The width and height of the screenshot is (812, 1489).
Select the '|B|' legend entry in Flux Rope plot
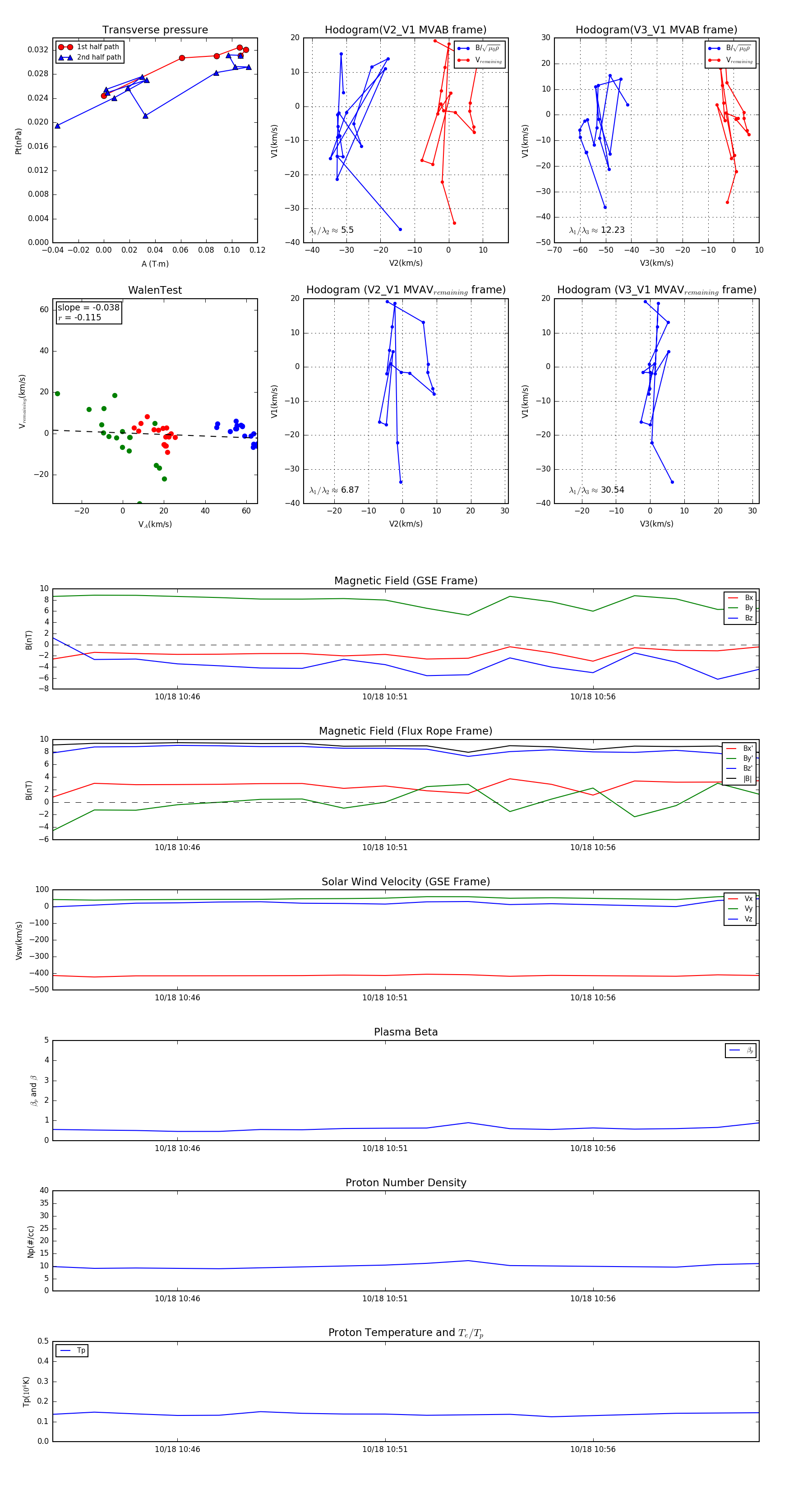[739, 779]
